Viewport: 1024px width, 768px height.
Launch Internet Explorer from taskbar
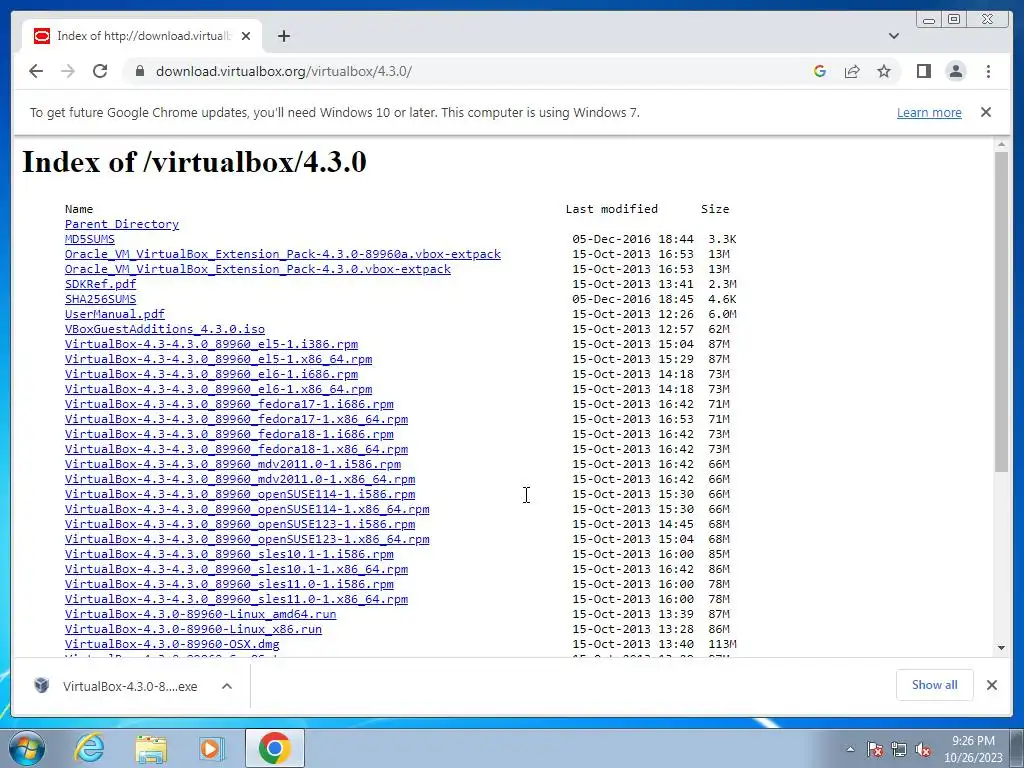point(89,748)
